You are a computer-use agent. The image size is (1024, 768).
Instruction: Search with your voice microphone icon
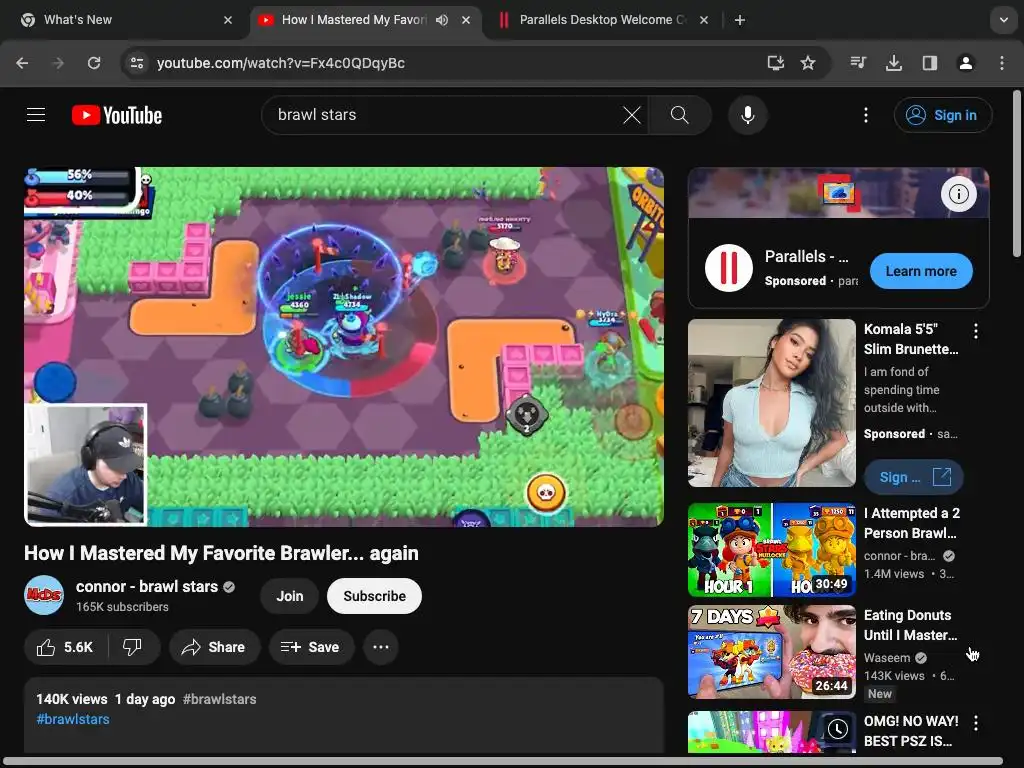(x=748, y=115)
